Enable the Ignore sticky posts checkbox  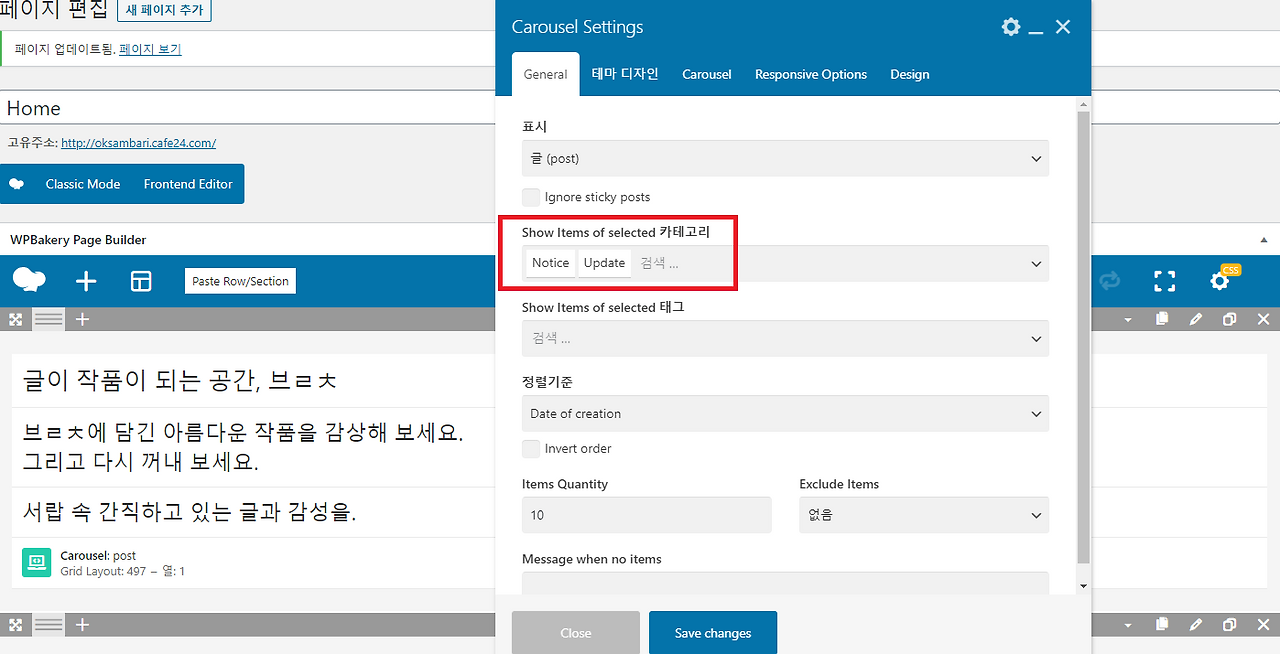click(531, 197)
